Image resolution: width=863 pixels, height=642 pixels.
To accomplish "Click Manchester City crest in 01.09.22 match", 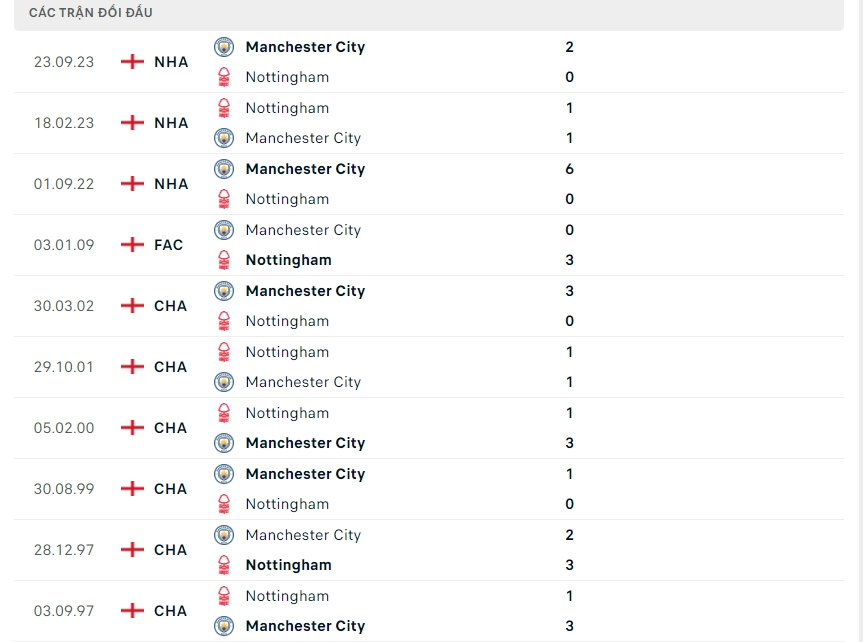I will point(224,169).
